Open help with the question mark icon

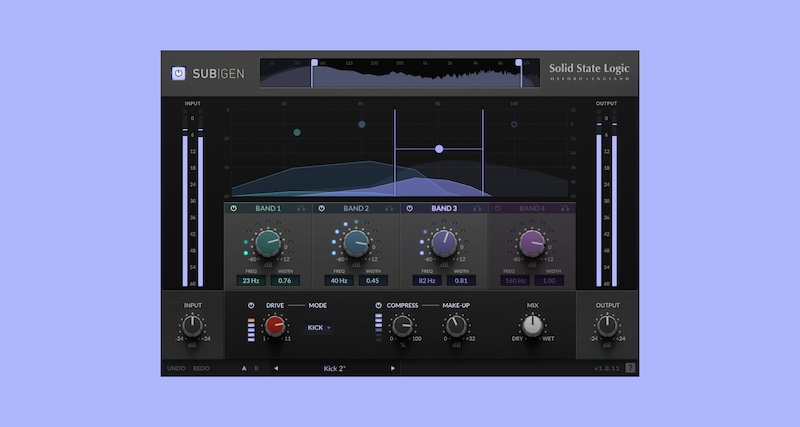(631, 368)
